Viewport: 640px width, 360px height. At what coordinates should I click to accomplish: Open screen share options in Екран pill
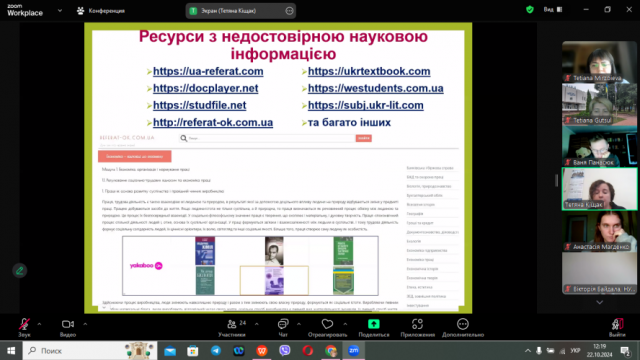(289, 11)
